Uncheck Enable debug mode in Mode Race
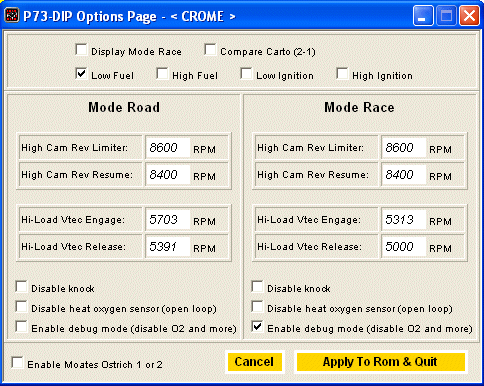This screenshot has height=386, width=484. pos(257,327)
